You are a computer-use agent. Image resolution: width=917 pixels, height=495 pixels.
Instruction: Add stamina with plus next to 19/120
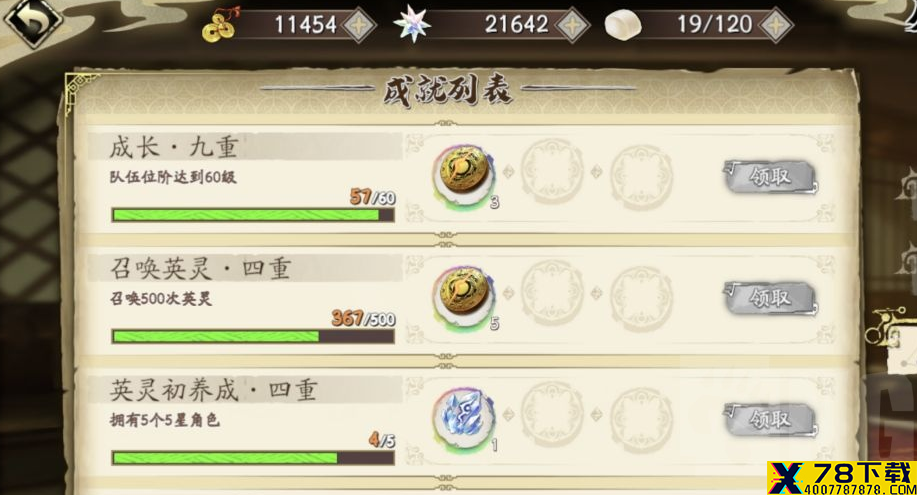coord(776,25)
